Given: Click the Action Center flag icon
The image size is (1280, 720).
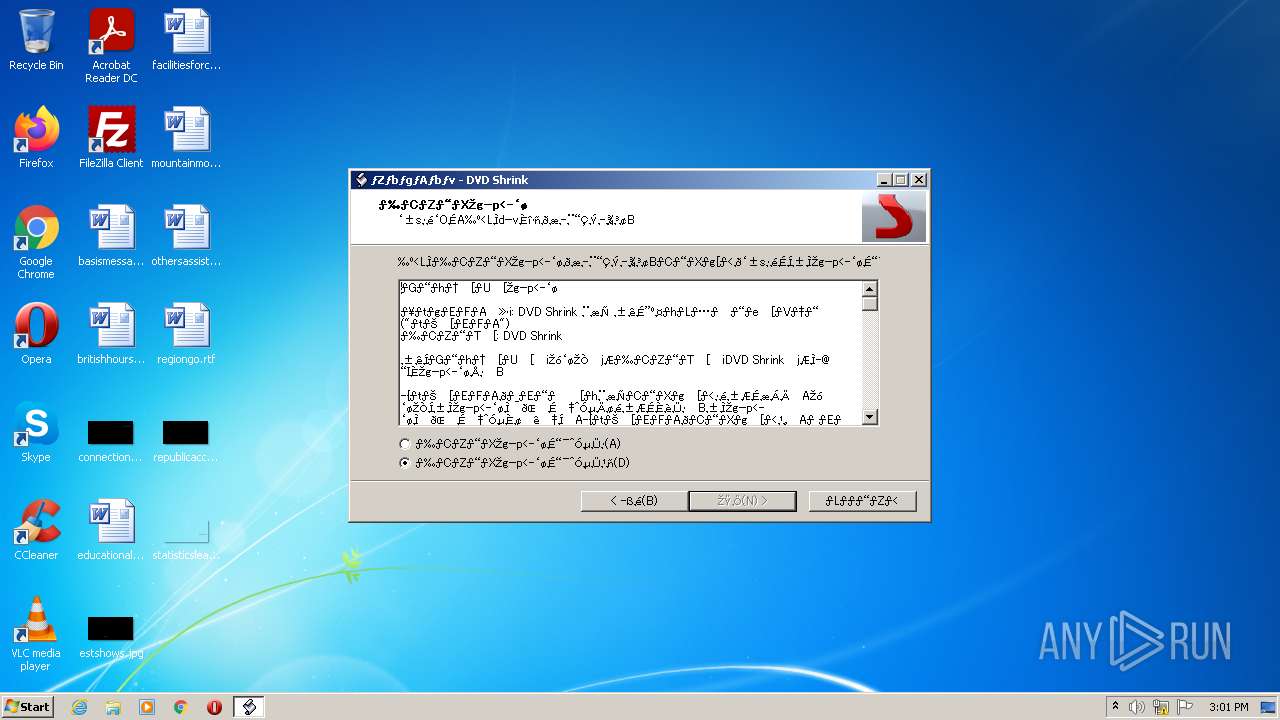Looking at the screenshot, I should pos(1185,707).
